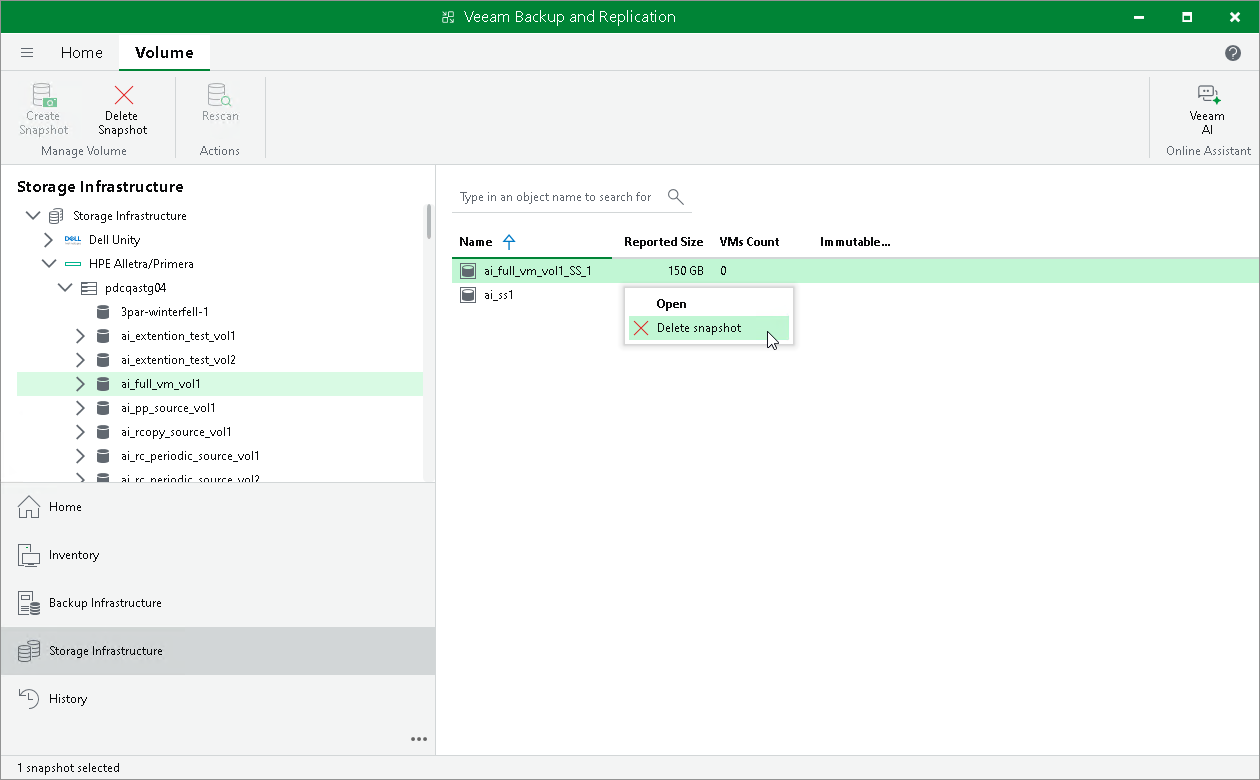Click the pdcqastg04 storage array icon
This screenshot has width=1260, height=780.
point(88,288)
